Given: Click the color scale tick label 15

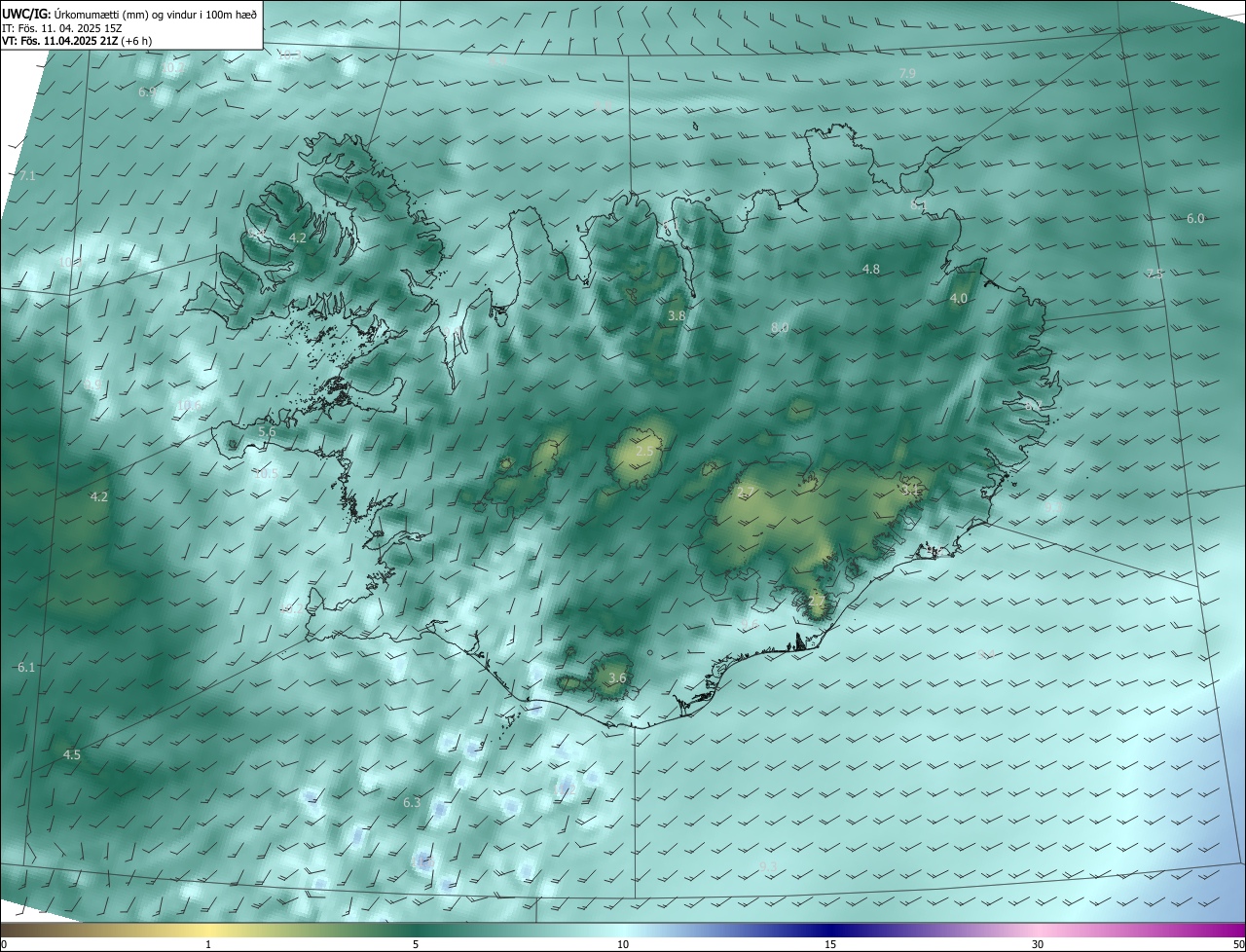Looking at the screenshot, I should 830,944.
